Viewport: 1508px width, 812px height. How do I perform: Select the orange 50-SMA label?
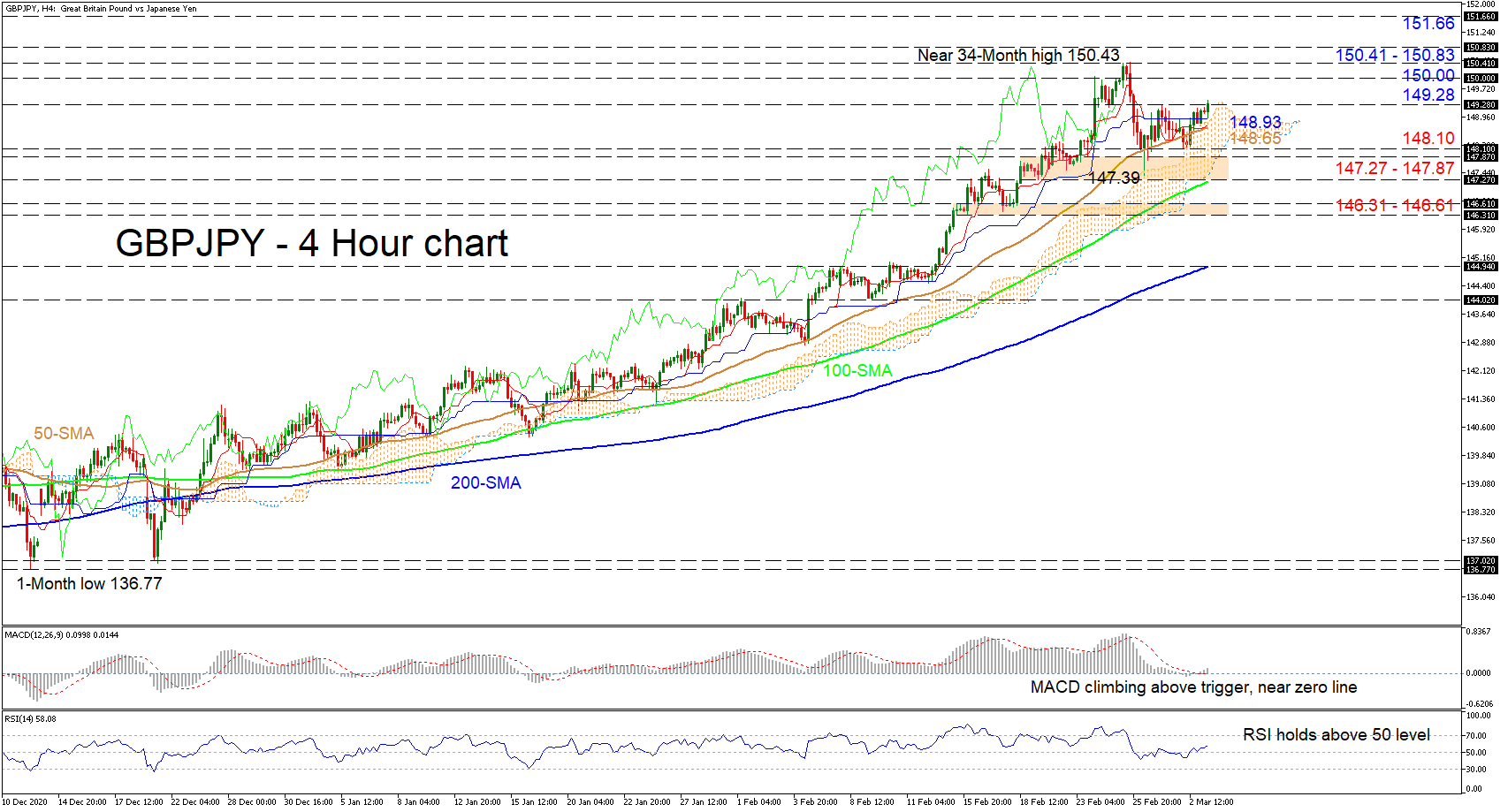pyautogui.click(x=64, y=433)
